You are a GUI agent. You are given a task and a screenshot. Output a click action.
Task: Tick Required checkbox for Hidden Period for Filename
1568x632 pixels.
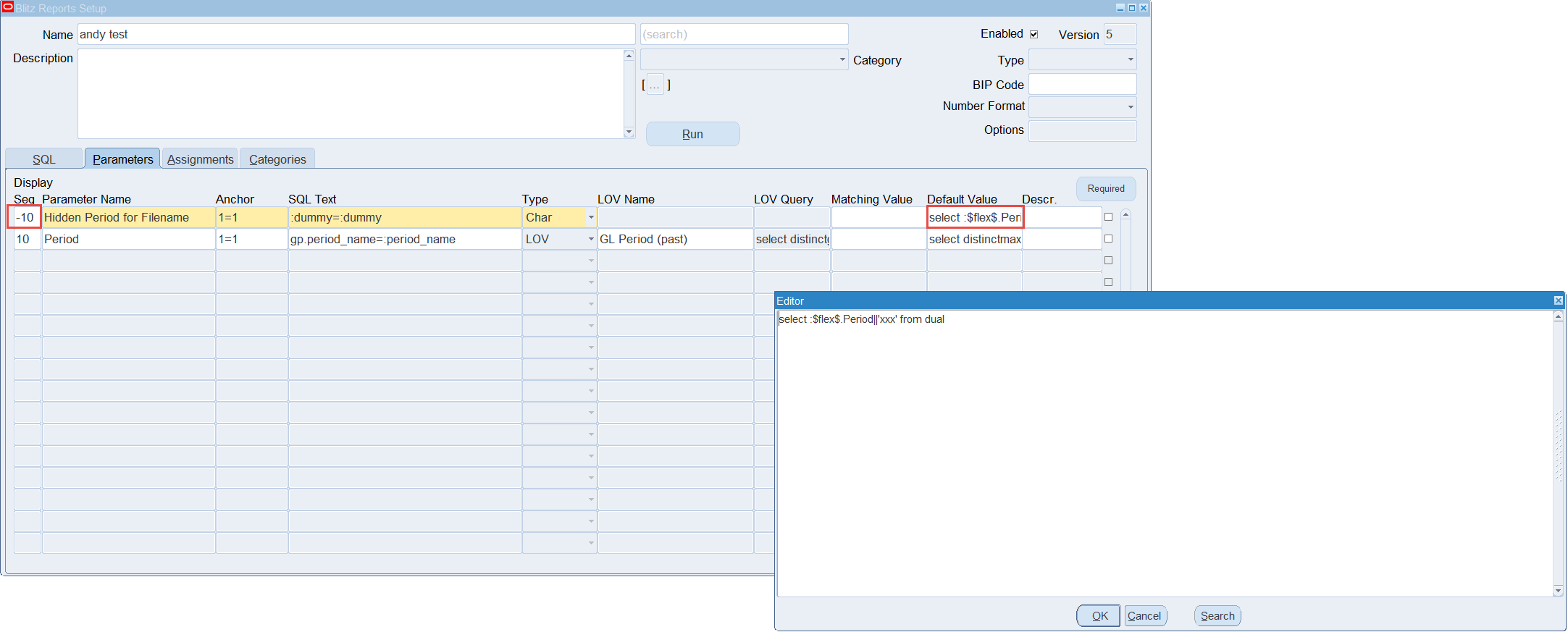(x=1108, y=217)
